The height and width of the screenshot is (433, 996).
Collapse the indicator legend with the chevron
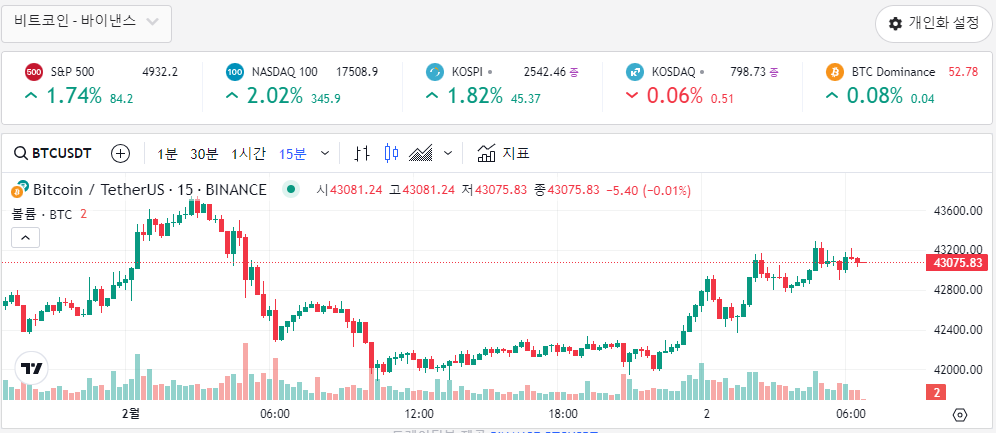pos(26,237)
